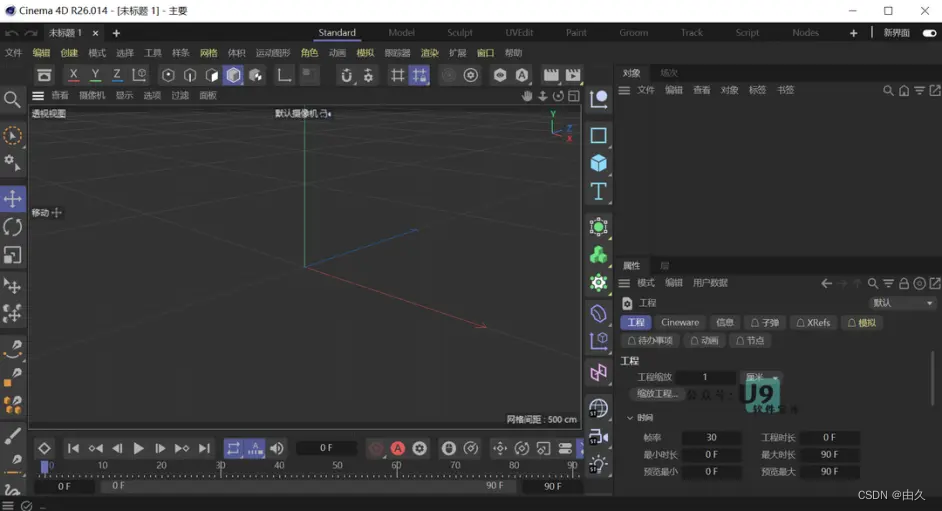Record active objects keyframe button
Screen dimensions: 942x511
point(376,448)
